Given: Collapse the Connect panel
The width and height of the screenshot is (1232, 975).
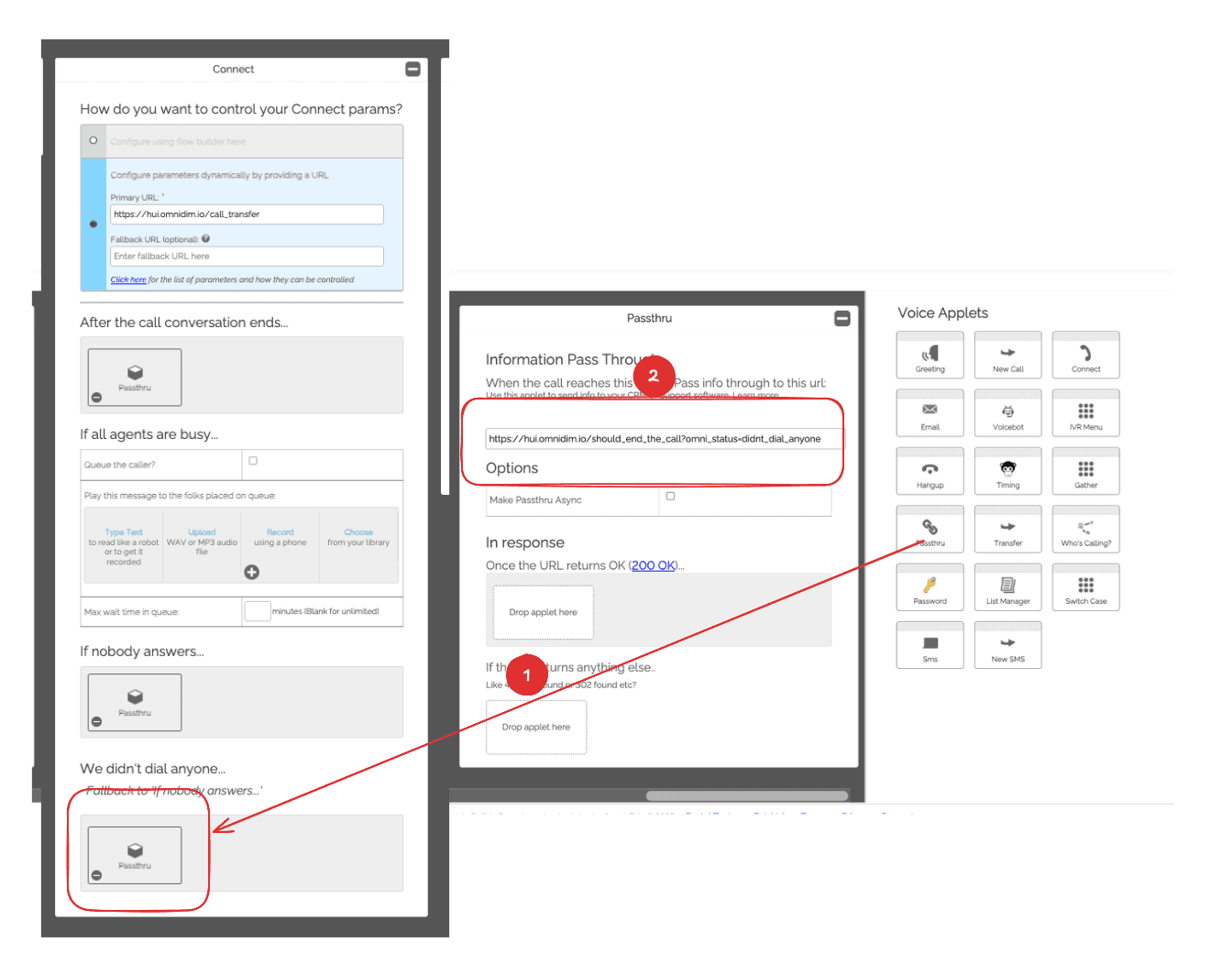Looking at the screenshot, I should pyautogui.click(x=412, y=69).
